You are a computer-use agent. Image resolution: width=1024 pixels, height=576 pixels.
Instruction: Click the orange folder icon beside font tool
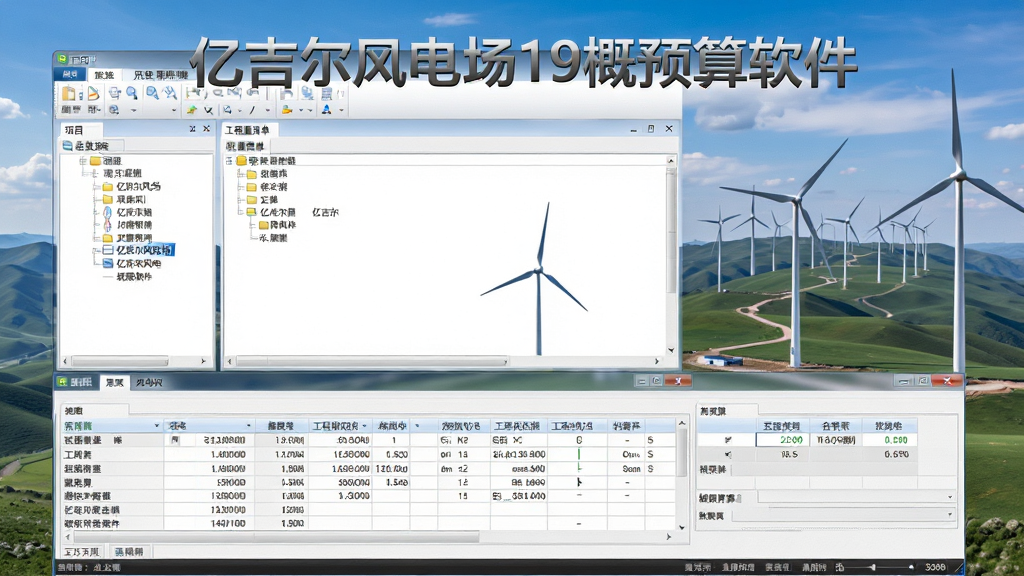(x=287, y=110)
